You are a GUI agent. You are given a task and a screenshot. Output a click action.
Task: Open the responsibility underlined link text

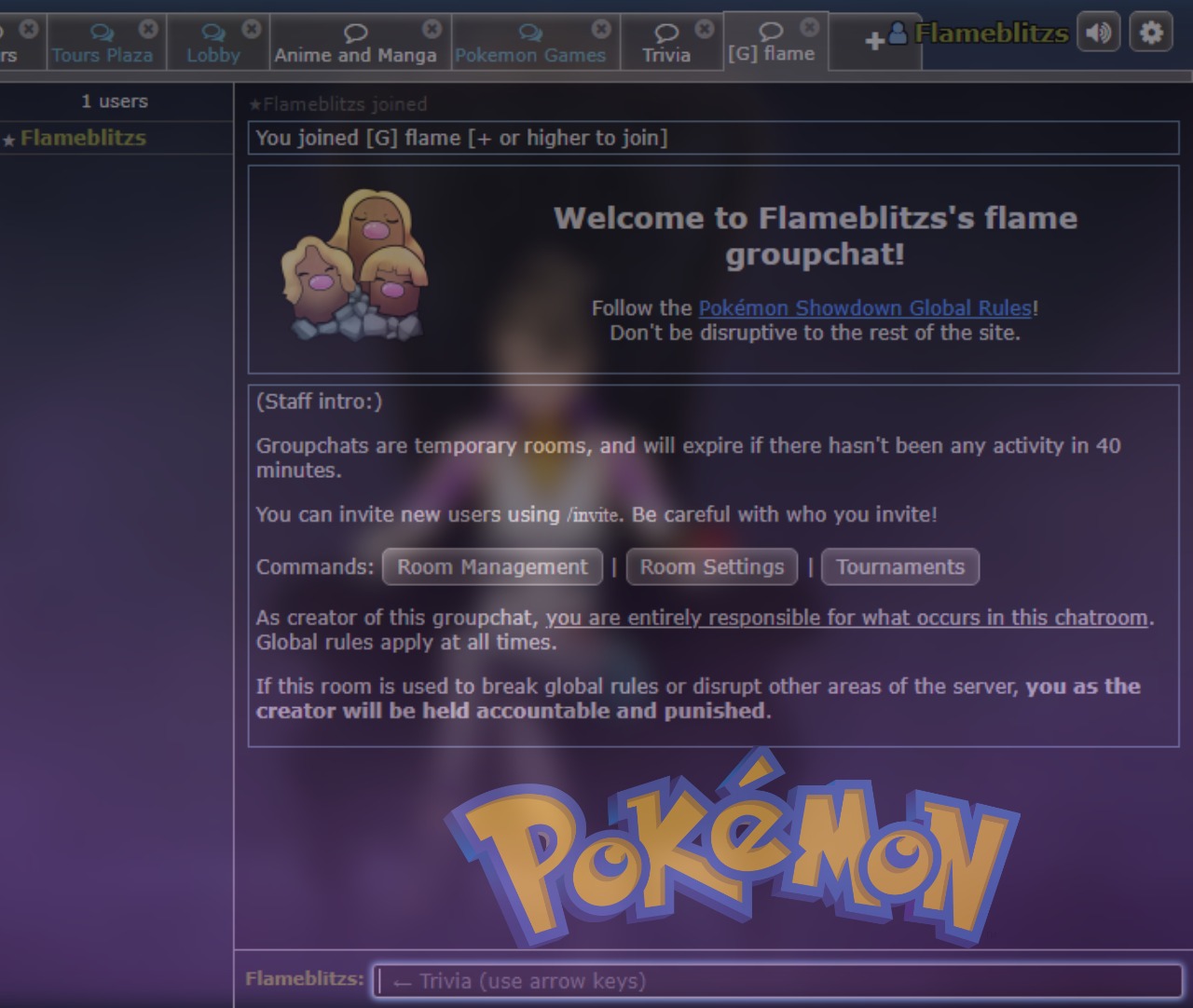846,618
